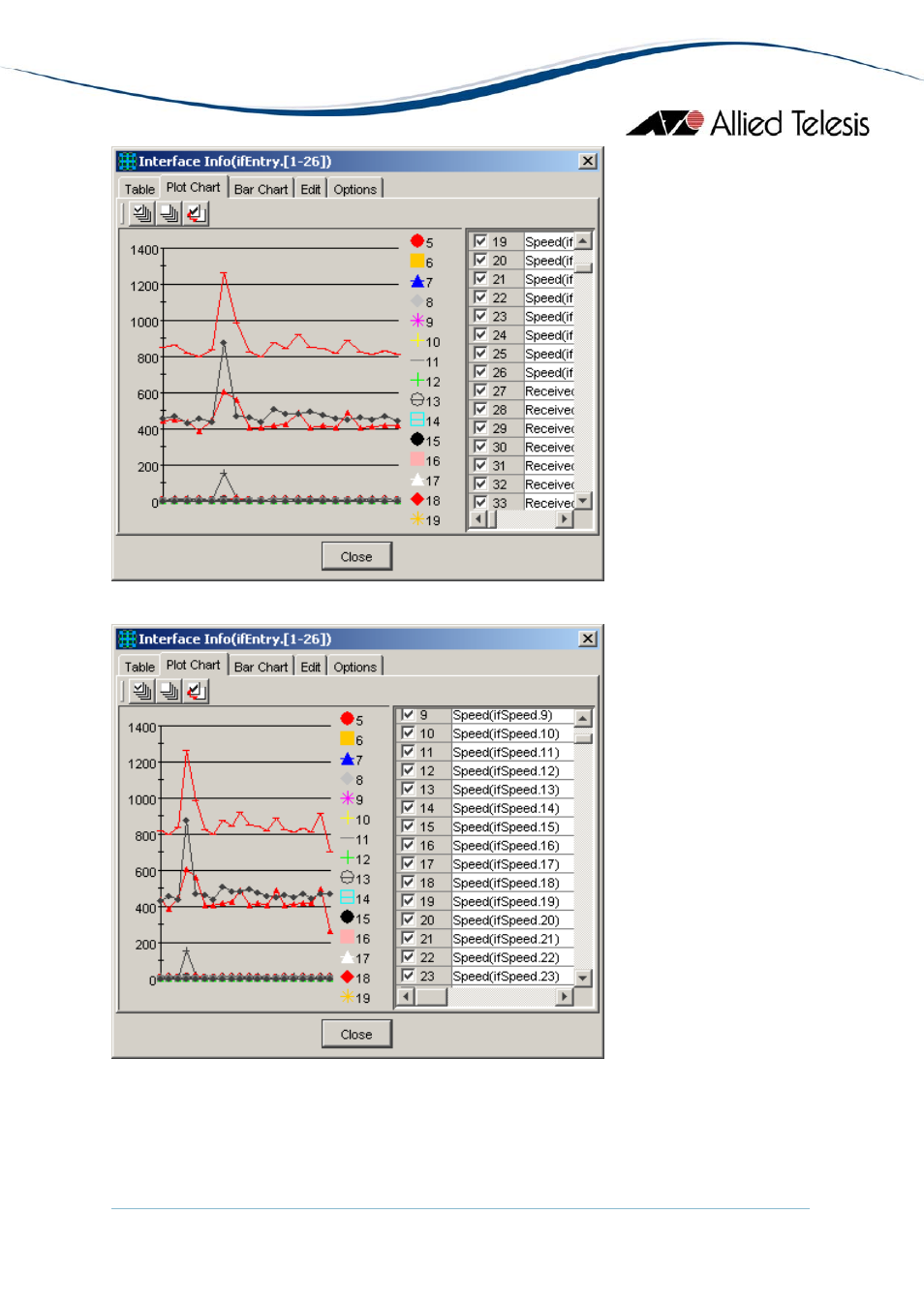The width and height of the screenshot is (924, 1308).
Task: Click orange asterisk legend marker 19, lower chart
Action: click(347, 996)
